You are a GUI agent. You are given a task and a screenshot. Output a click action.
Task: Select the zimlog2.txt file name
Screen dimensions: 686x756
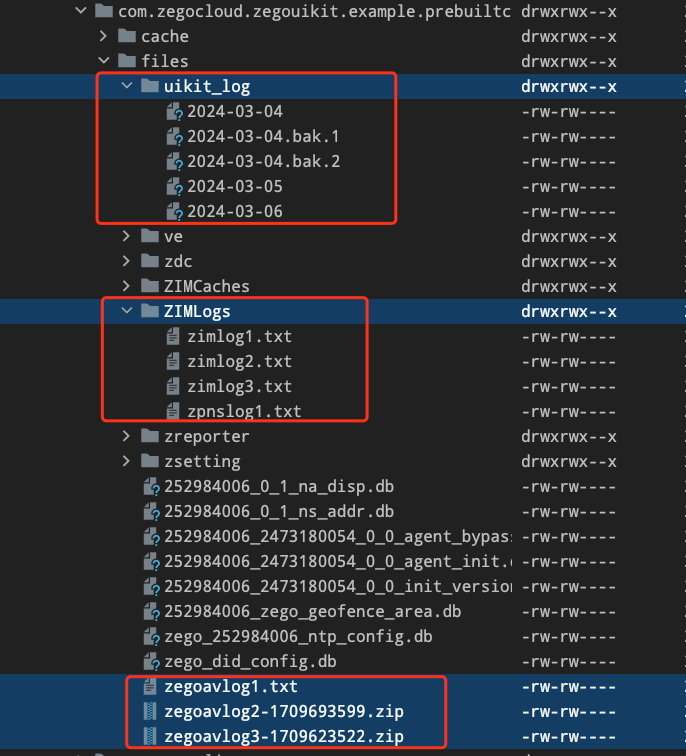(x=239, y=361)
